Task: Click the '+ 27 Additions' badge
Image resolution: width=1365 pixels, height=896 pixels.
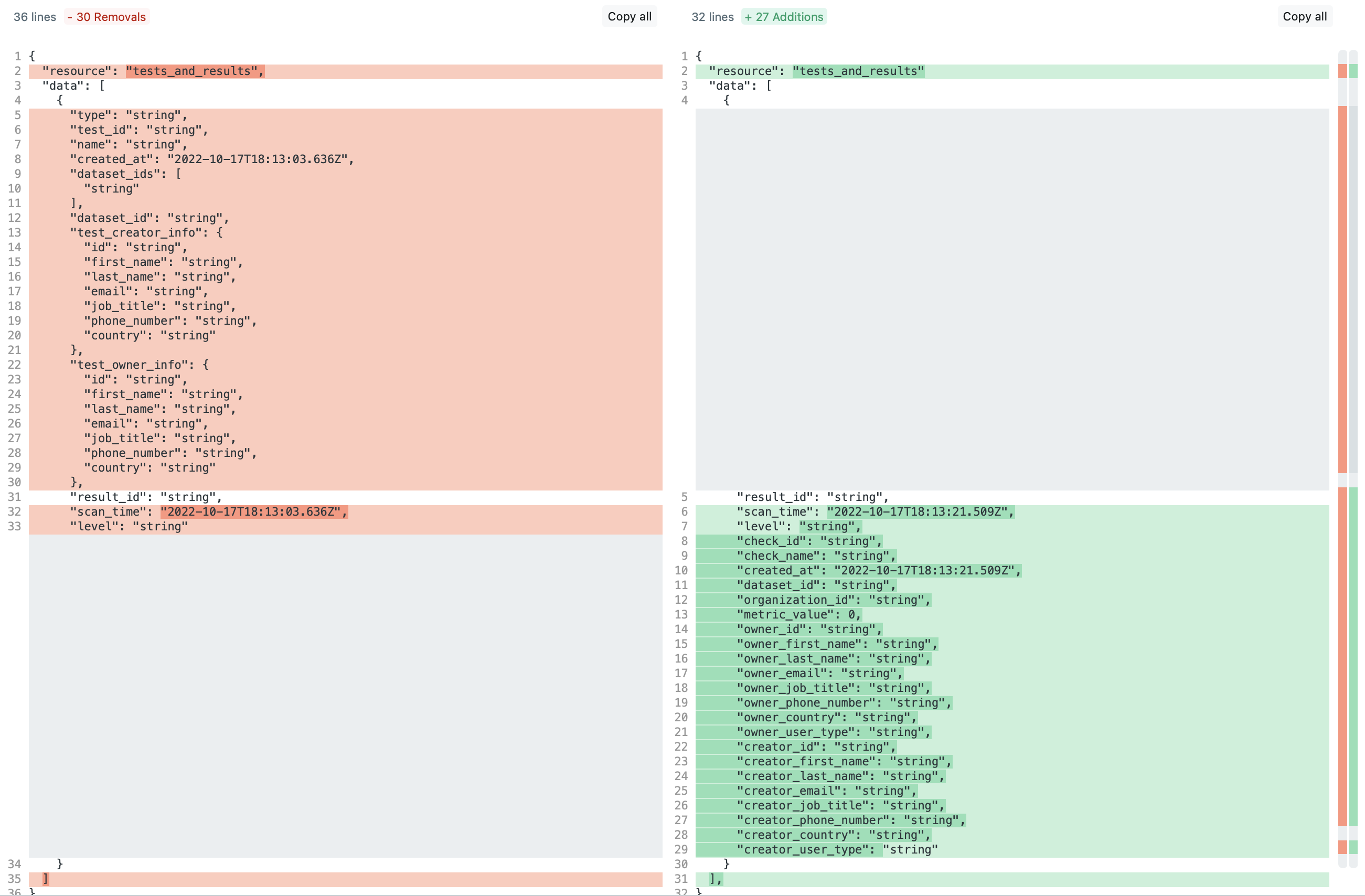Action: [x=783, y=17]
